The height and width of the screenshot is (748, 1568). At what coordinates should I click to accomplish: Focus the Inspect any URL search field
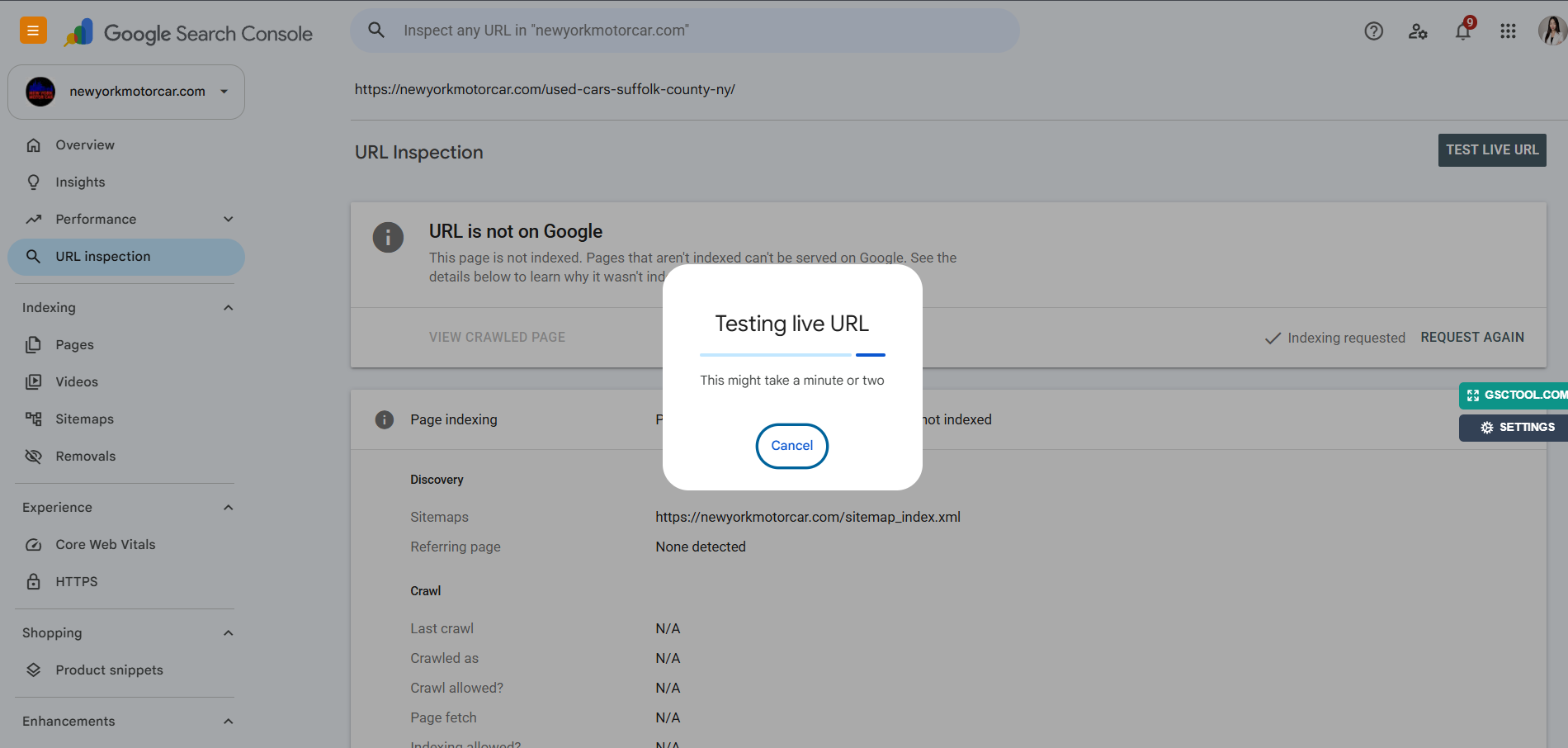[685, 31]
